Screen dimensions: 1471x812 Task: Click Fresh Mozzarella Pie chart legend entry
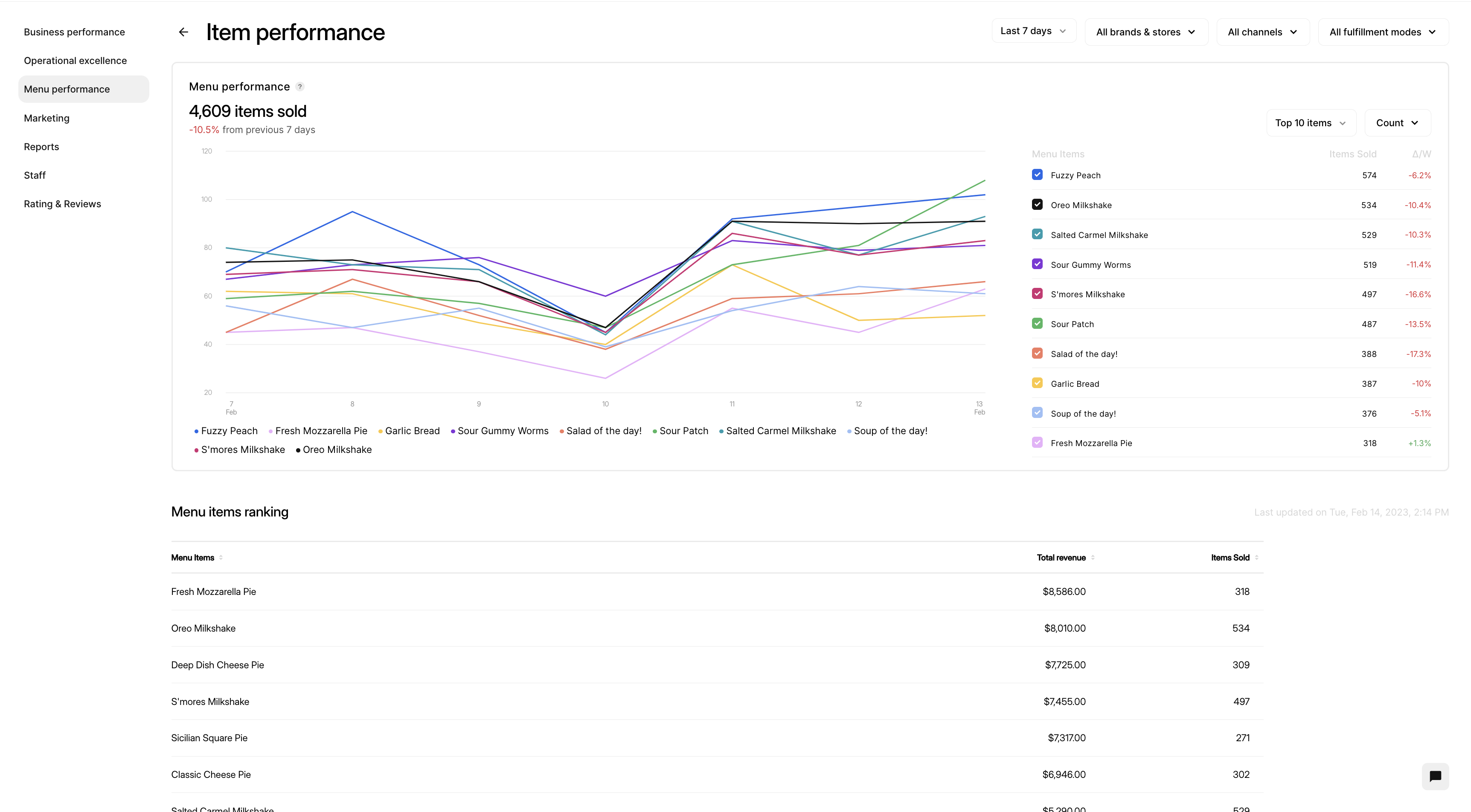pos(318,431)
